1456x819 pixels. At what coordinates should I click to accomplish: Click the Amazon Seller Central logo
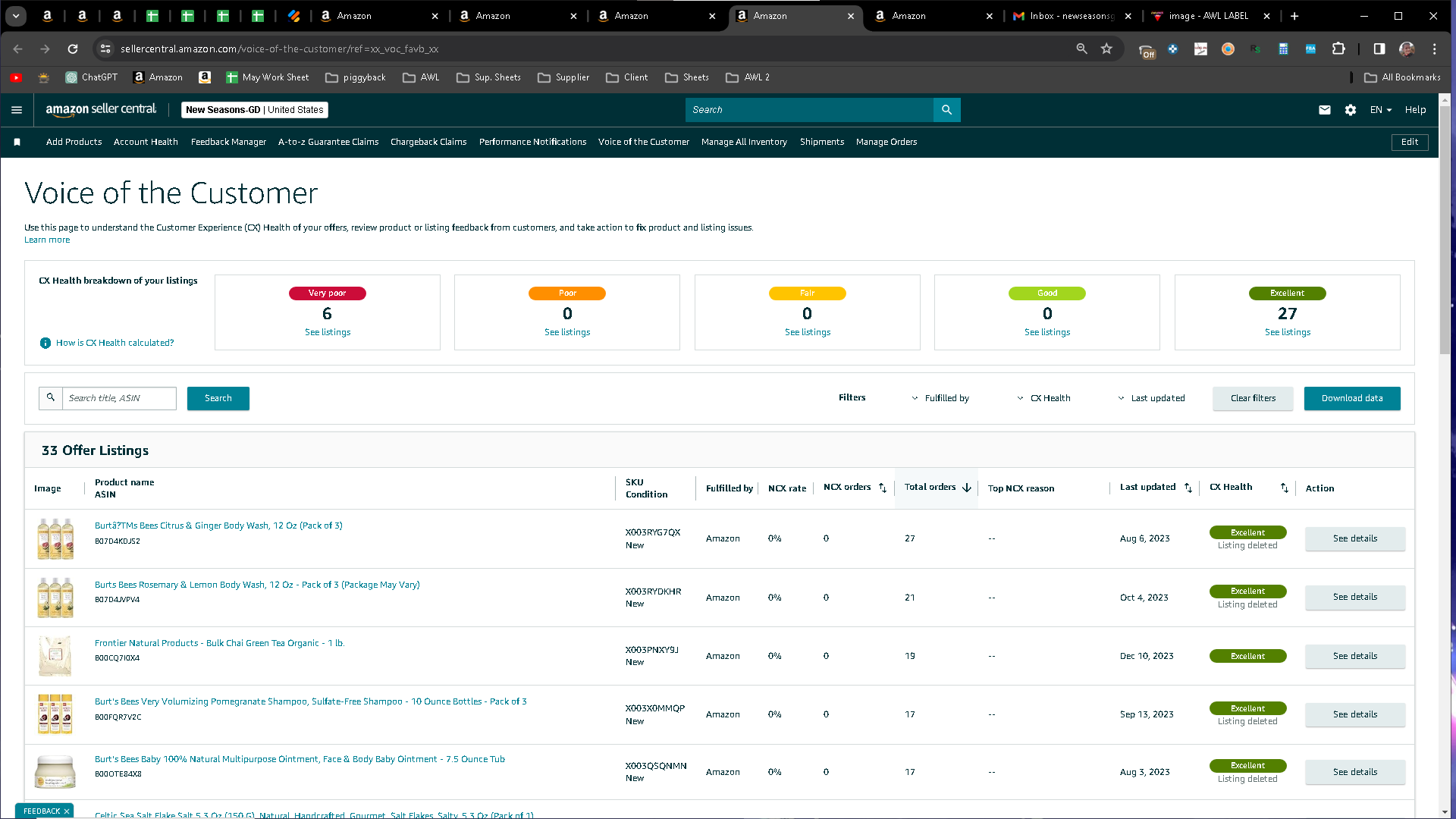click(x=101, y=110)
